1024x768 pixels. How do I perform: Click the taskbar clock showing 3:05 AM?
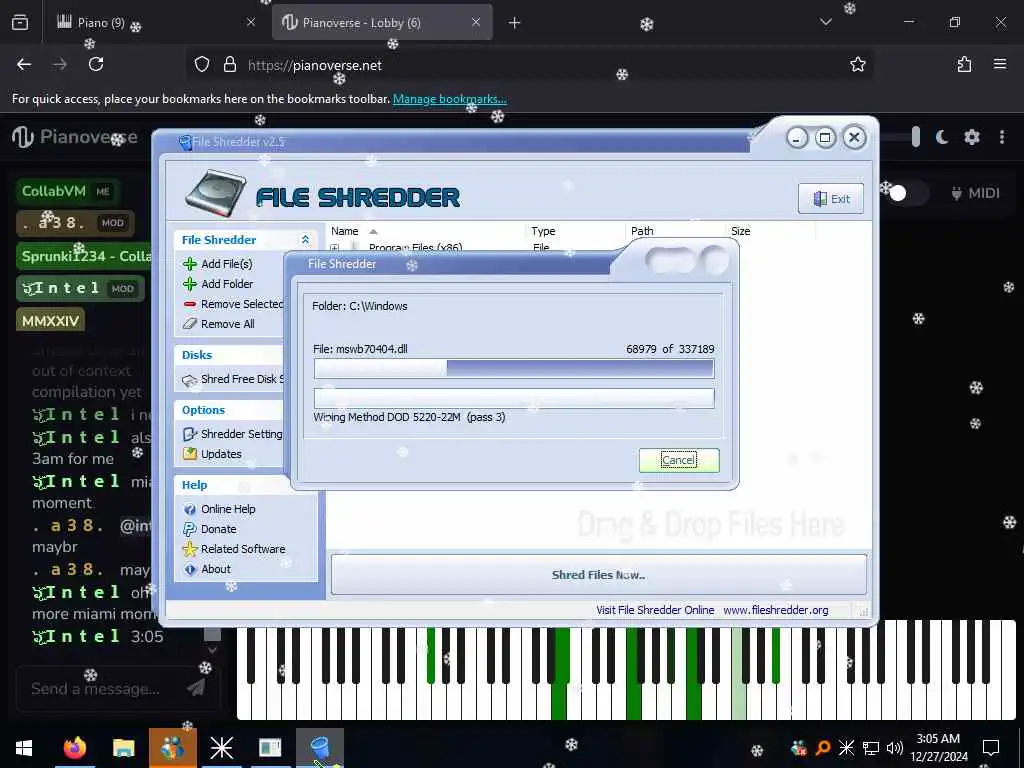click(938, 748)
